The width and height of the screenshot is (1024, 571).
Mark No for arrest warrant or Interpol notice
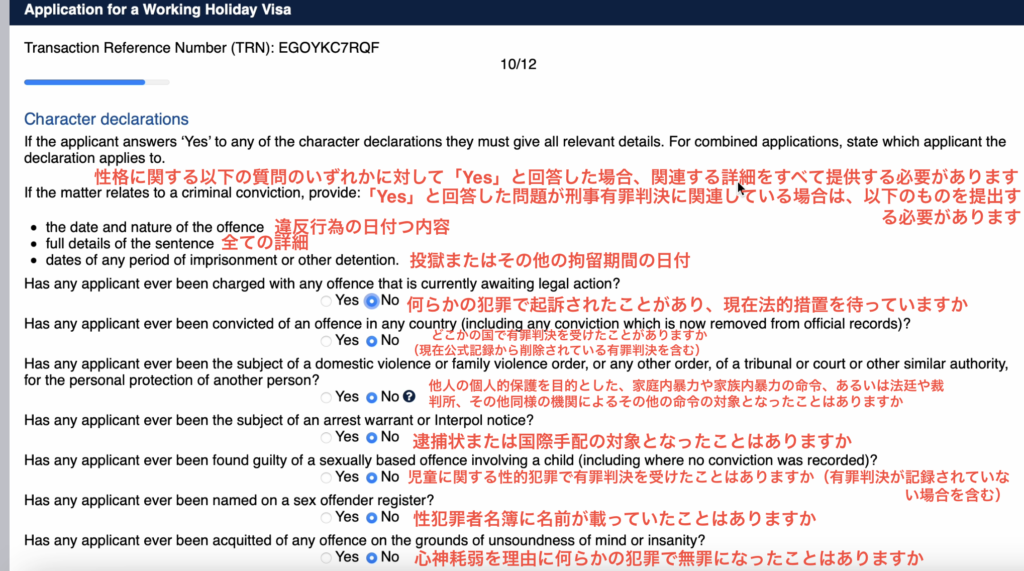click(372, 437)
